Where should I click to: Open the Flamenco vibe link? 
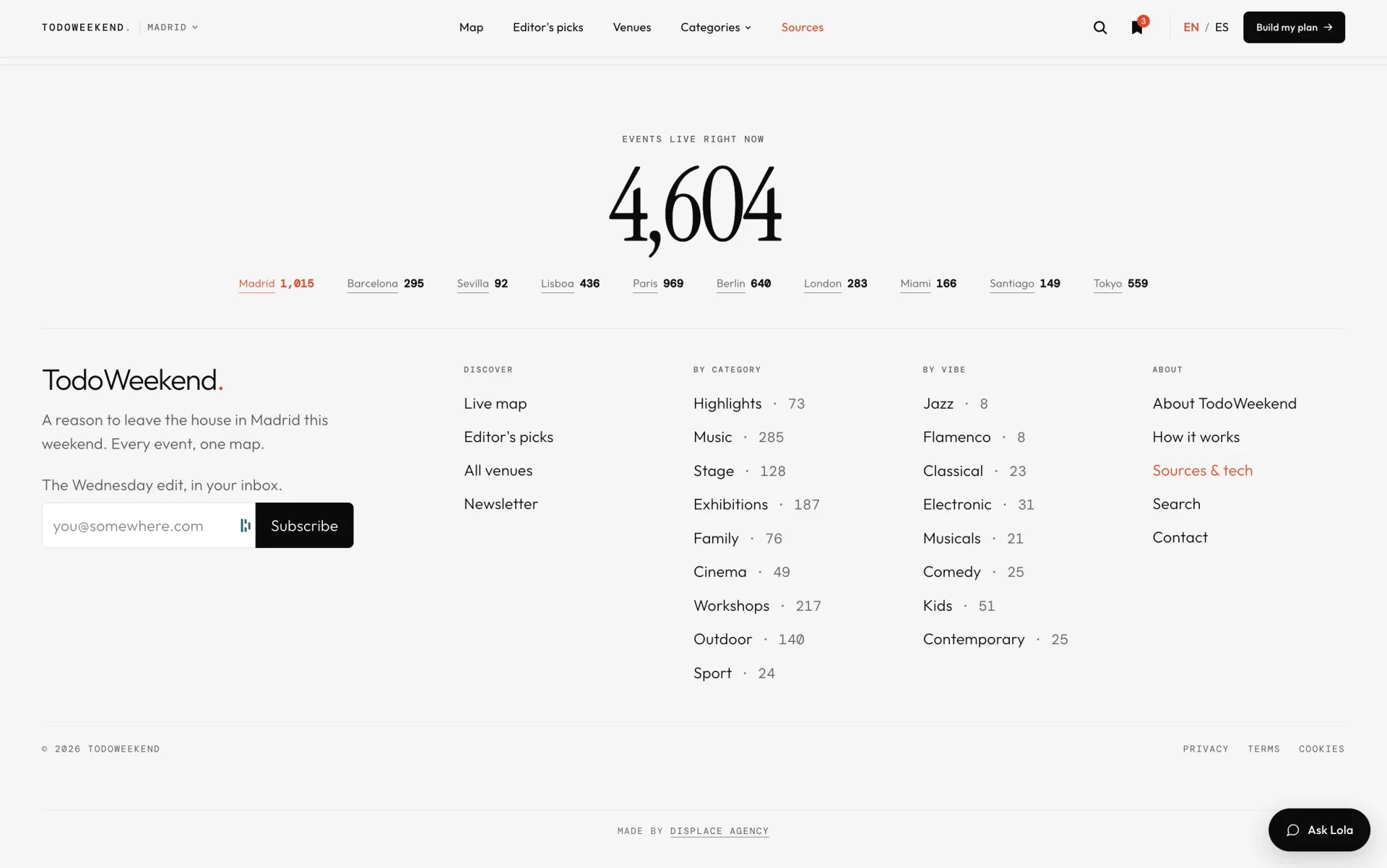(956, 437)
